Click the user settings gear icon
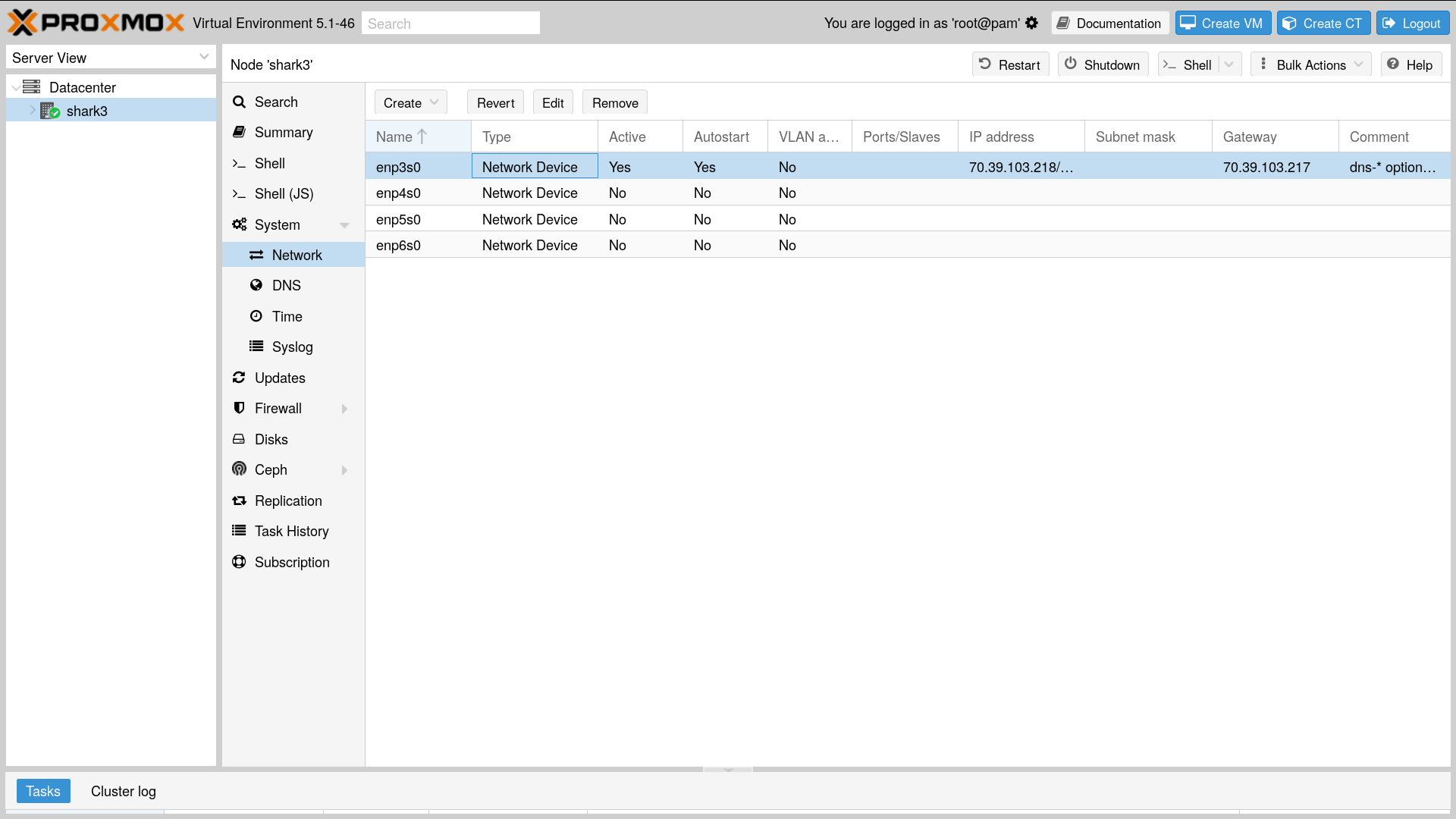This screenshot has width=1456, height=819. click(1031, 24)
